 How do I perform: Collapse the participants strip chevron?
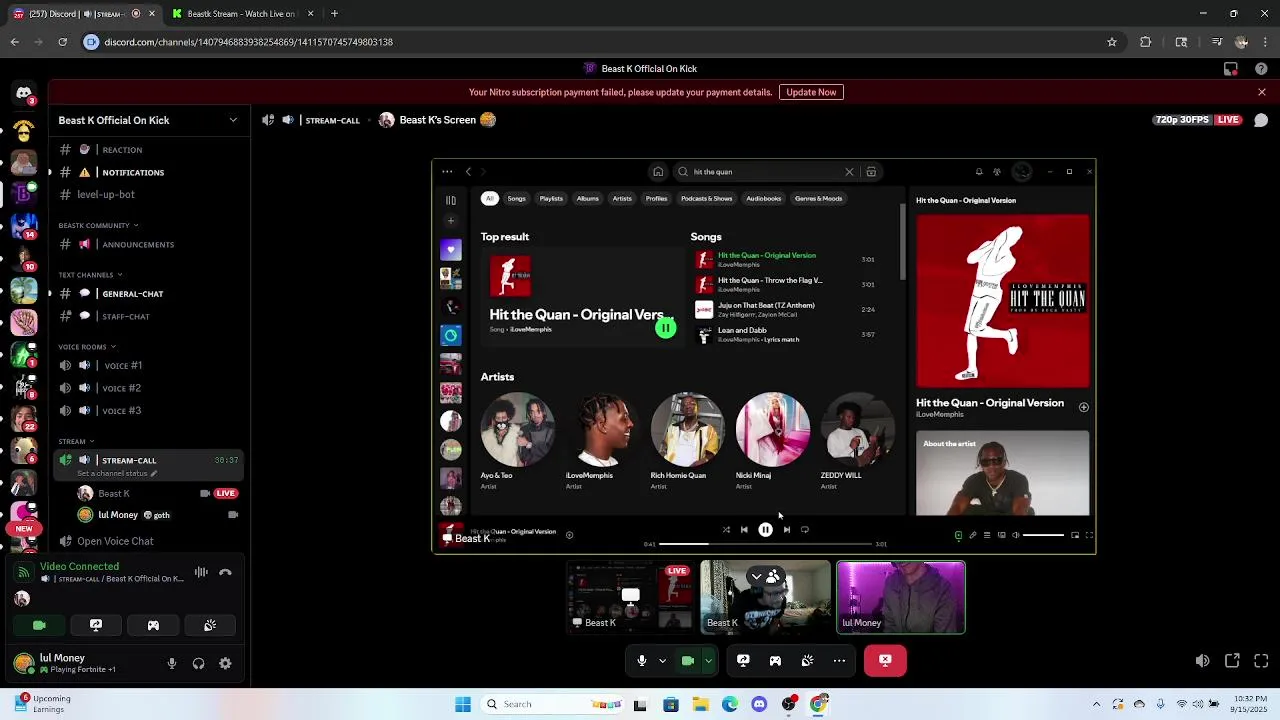click(x=757, y=577)
